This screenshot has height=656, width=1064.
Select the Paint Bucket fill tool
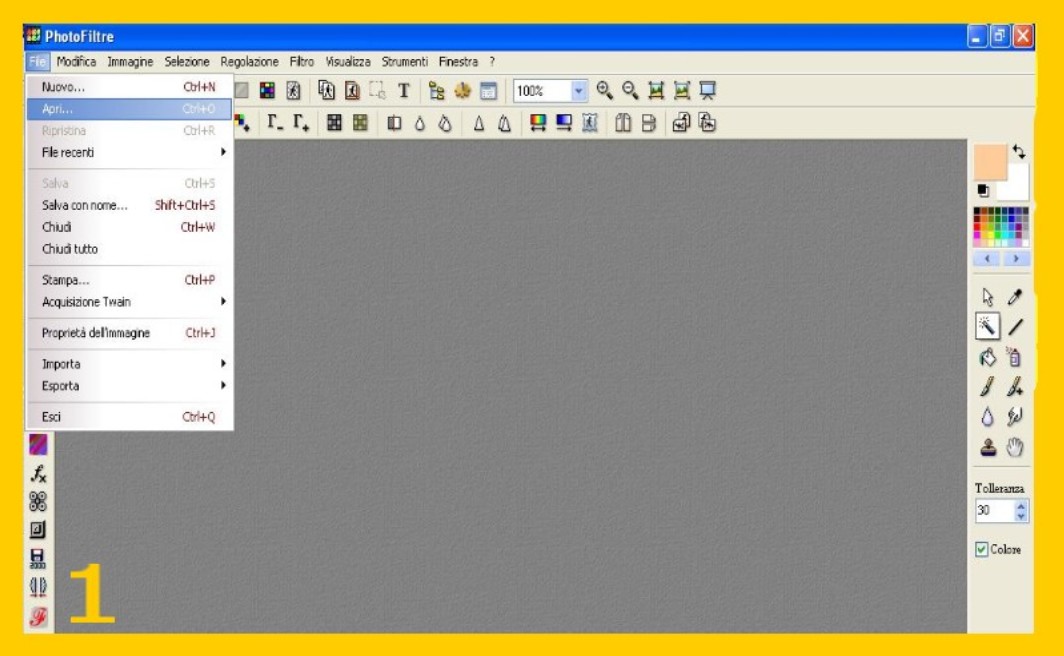tap(988, 356)
